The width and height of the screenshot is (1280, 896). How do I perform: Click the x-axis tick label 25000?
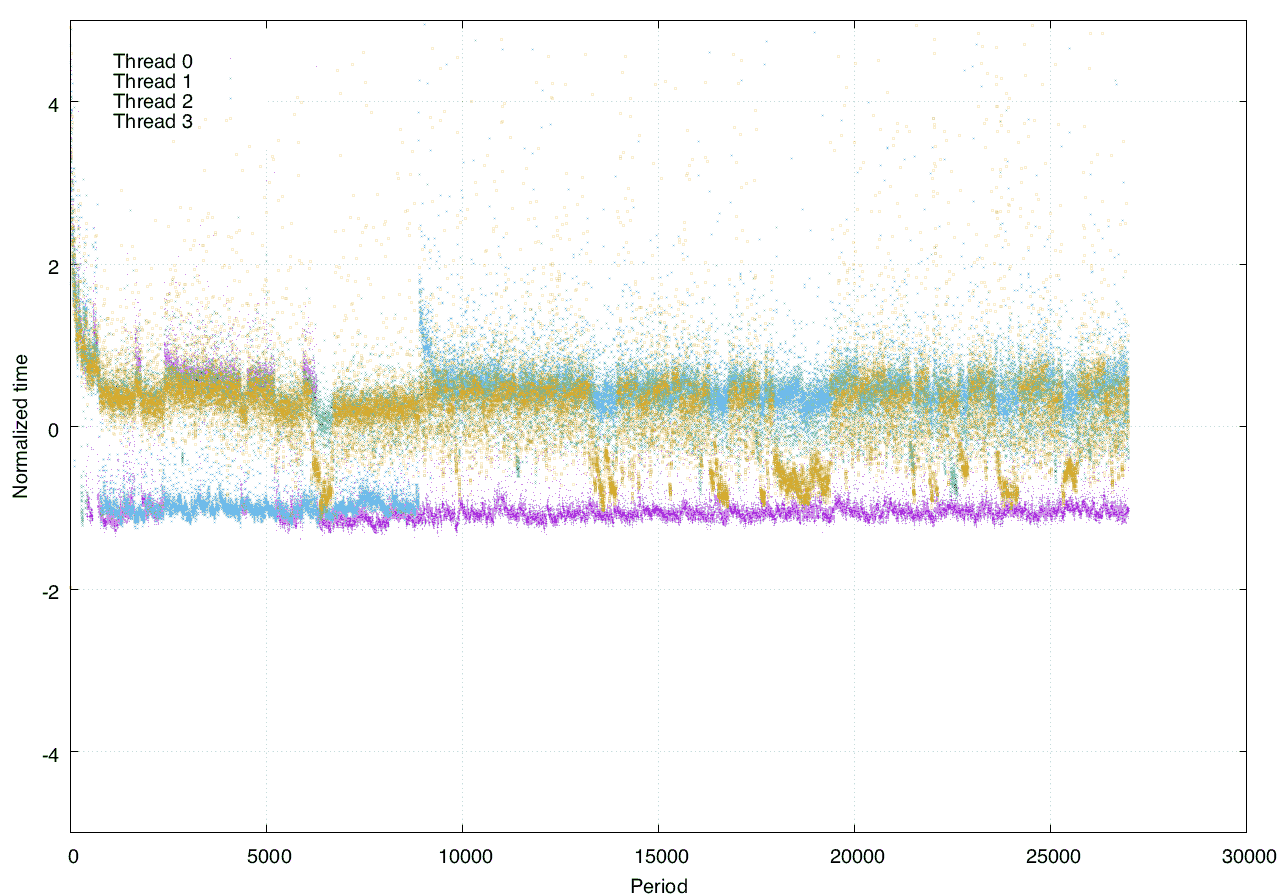[x=1050, y=856]
